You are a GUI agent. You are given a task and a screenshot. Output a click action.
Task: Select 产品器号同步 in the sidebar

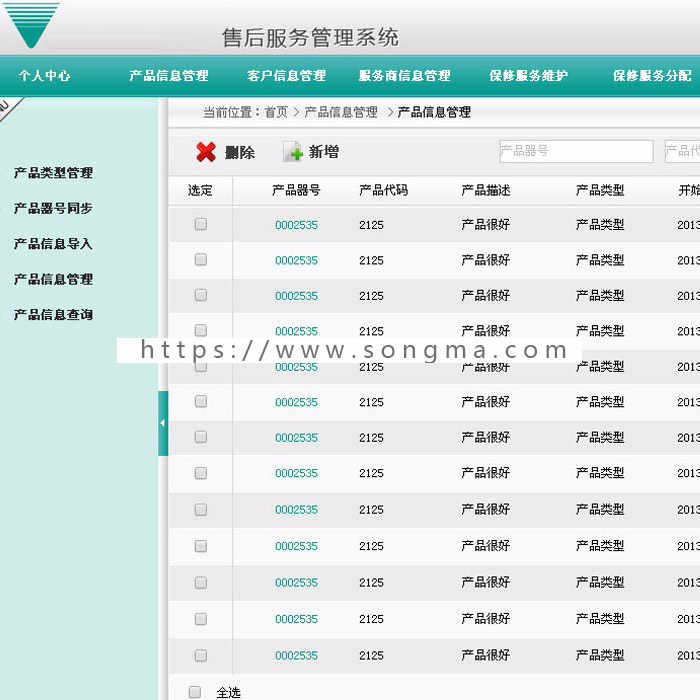[x=53, y=208]
